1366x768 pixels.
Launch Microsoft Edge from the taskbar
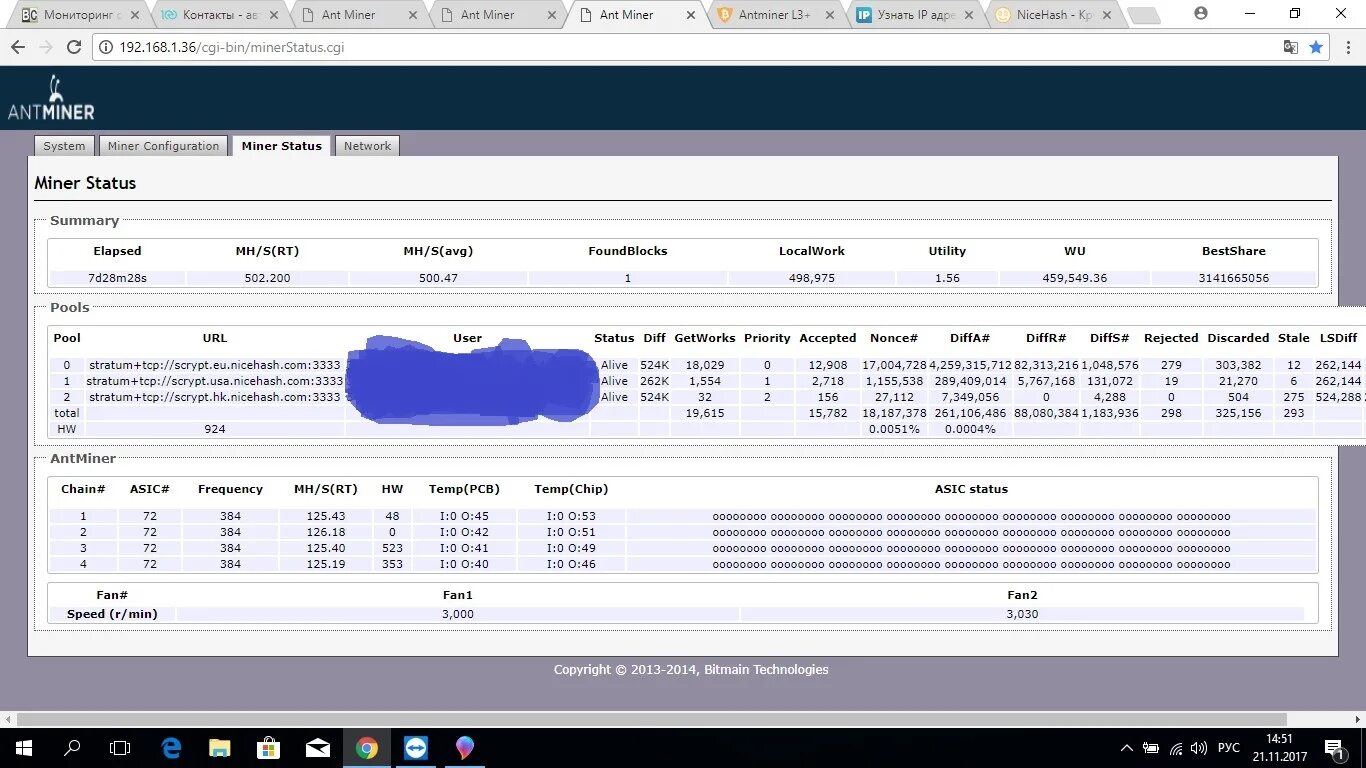click(x=171, y=747)
